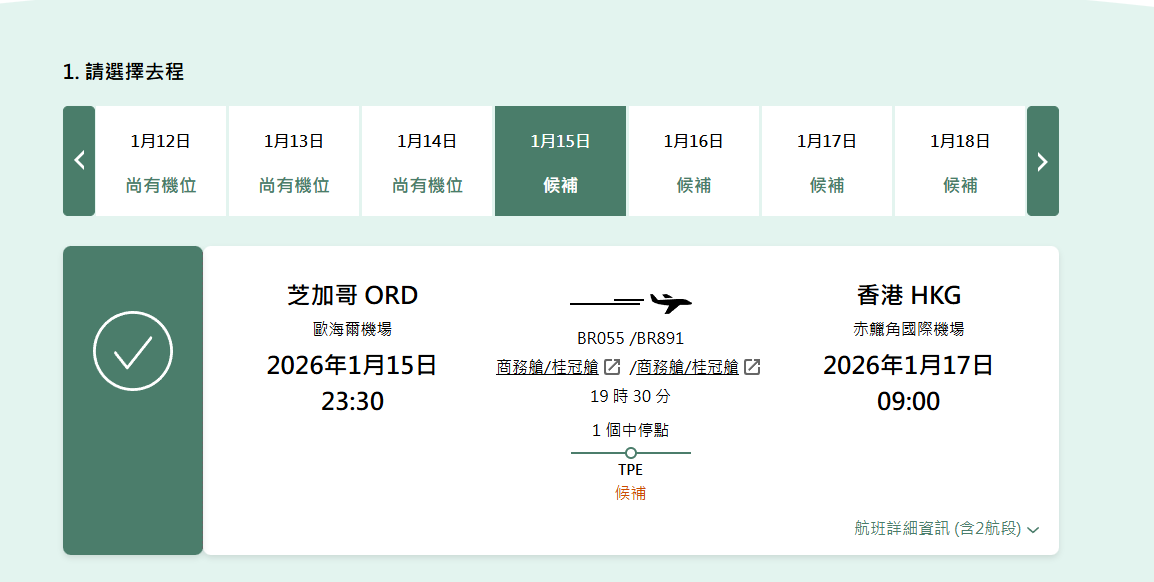Click the 香港 HKG arrival heading
The image size is (1154, 582).
click(x=908, y=295)
